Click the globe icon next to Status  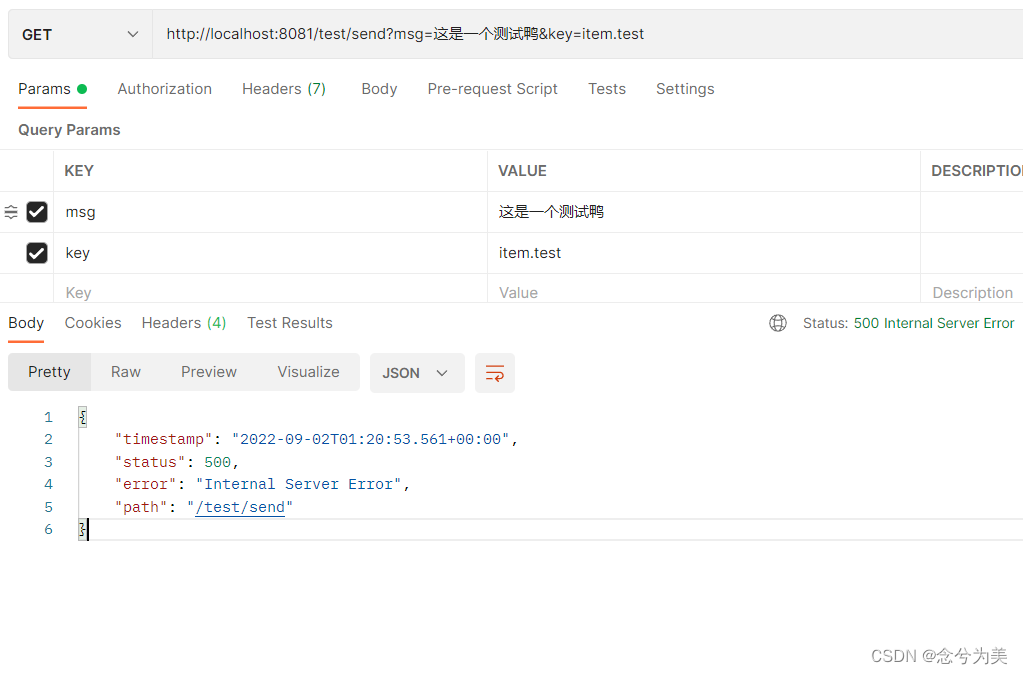[x=778, y=323]
